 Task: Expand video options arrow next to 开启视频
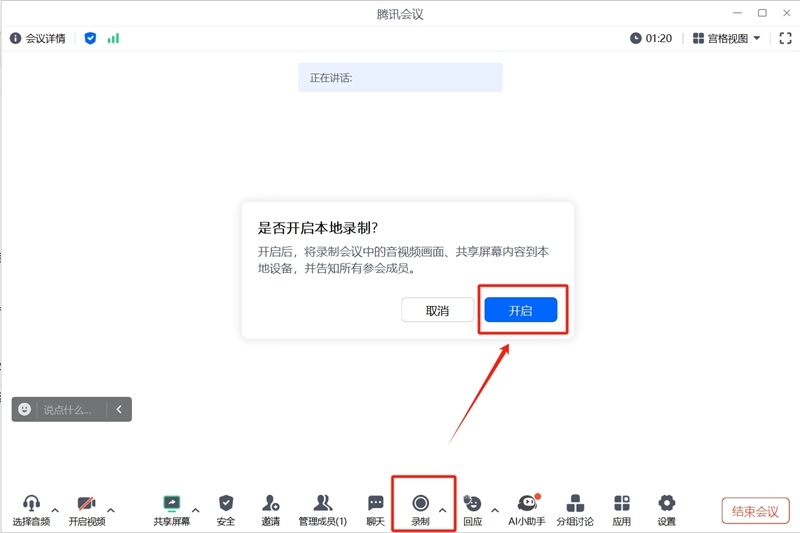point(111,510)
